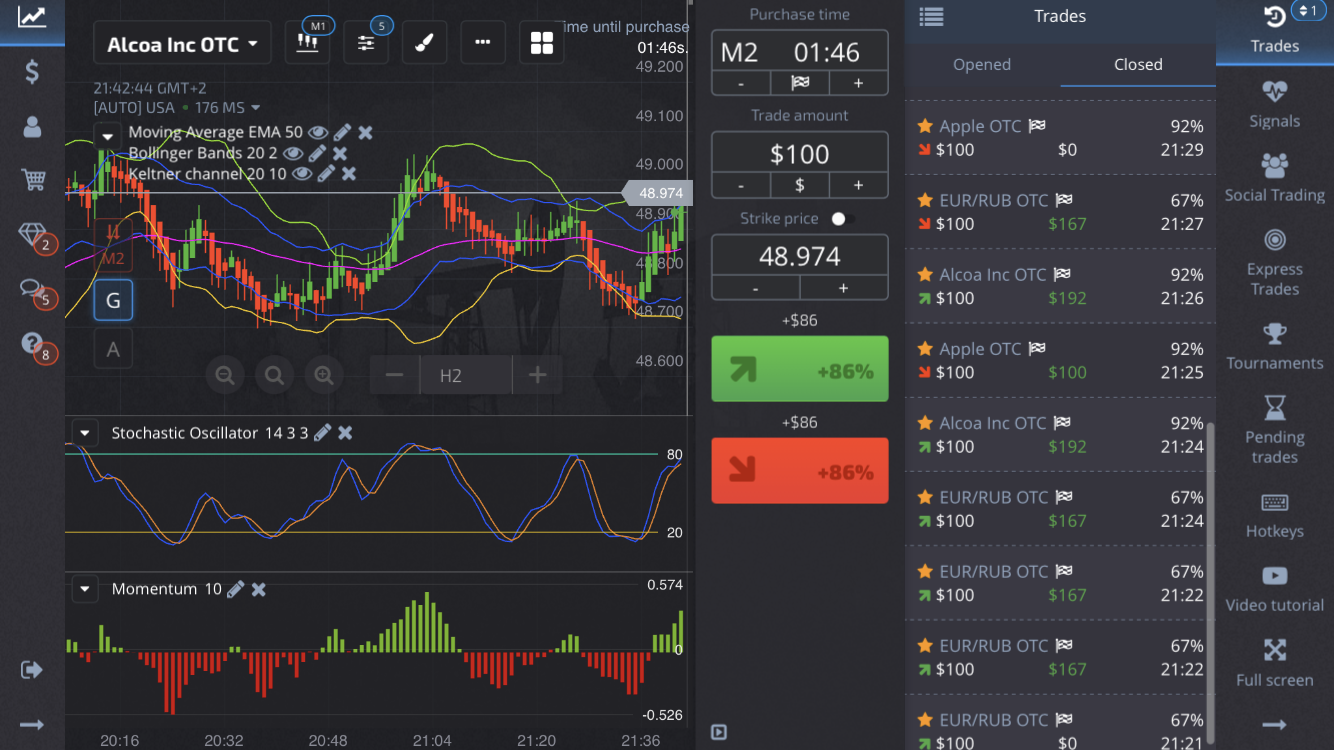
Task: Open Video tutorial
Action: point(1275,589)
